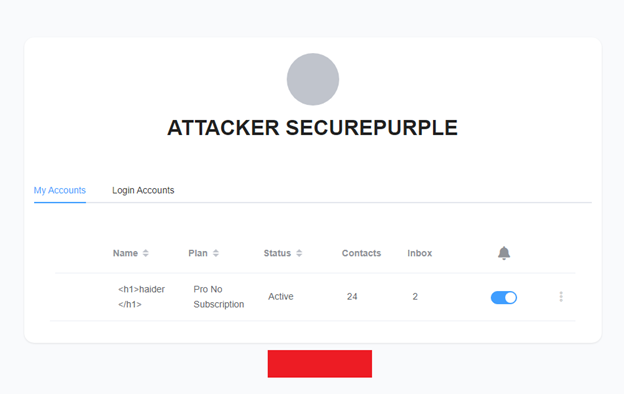The width and height of the screenshot is (624, 394).
Task: Sort accounts by Name column arrows
Action: tap(146, 253)
